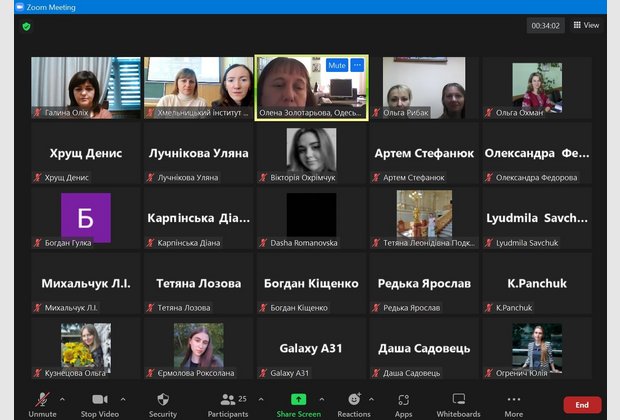Select the Хрущ Денис participant tile

pos(86,153)
